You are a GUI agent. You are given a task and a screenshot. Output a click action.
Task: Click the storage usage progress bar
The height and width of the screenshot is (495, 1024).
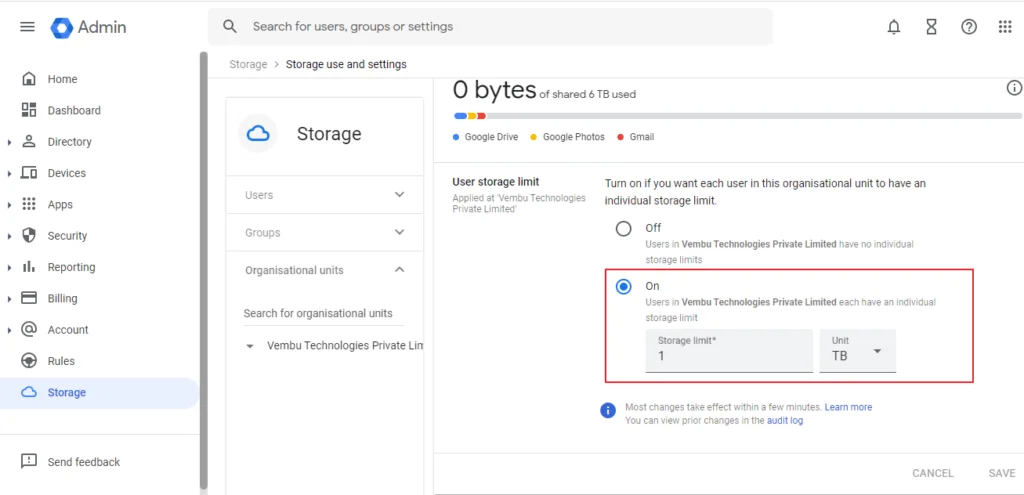(738, 116)
